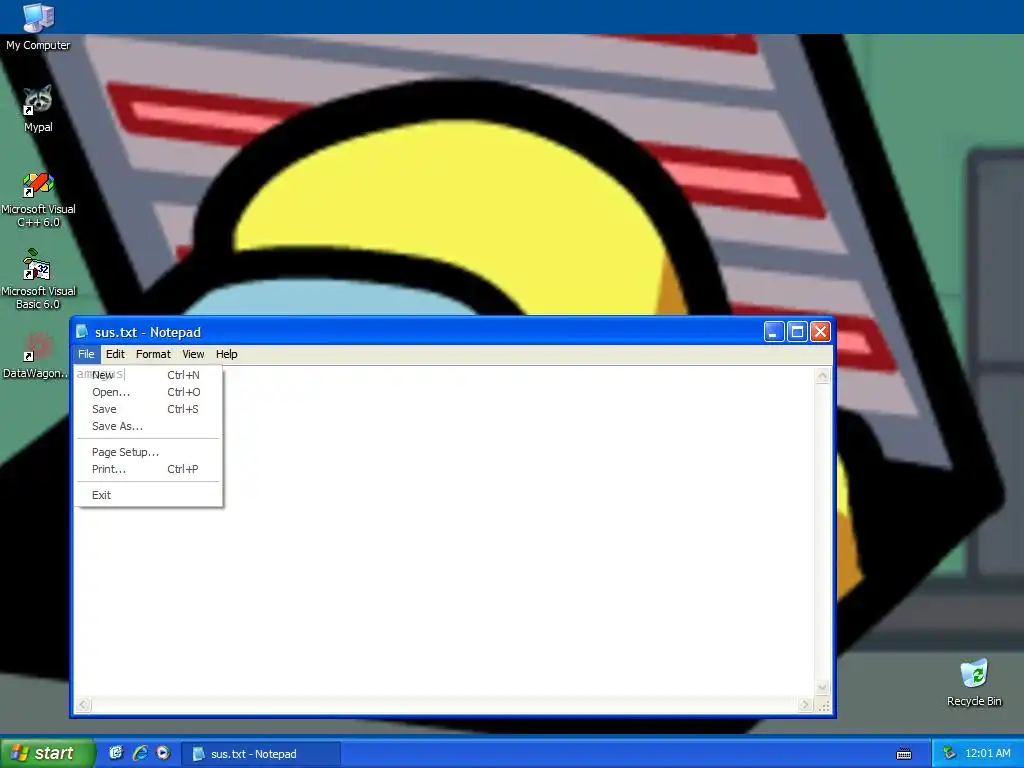Viewport: 1024px width, 768px height.
Task: Choose Print... from the File menu
Action: [x=149, y=469]
